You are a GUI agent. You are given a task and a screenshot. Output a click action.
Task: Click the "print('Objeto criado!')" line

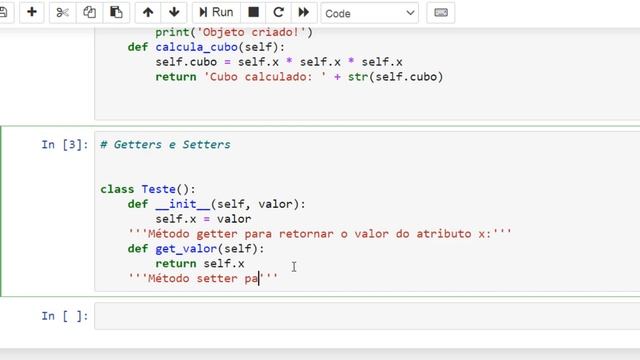(234, 32)
